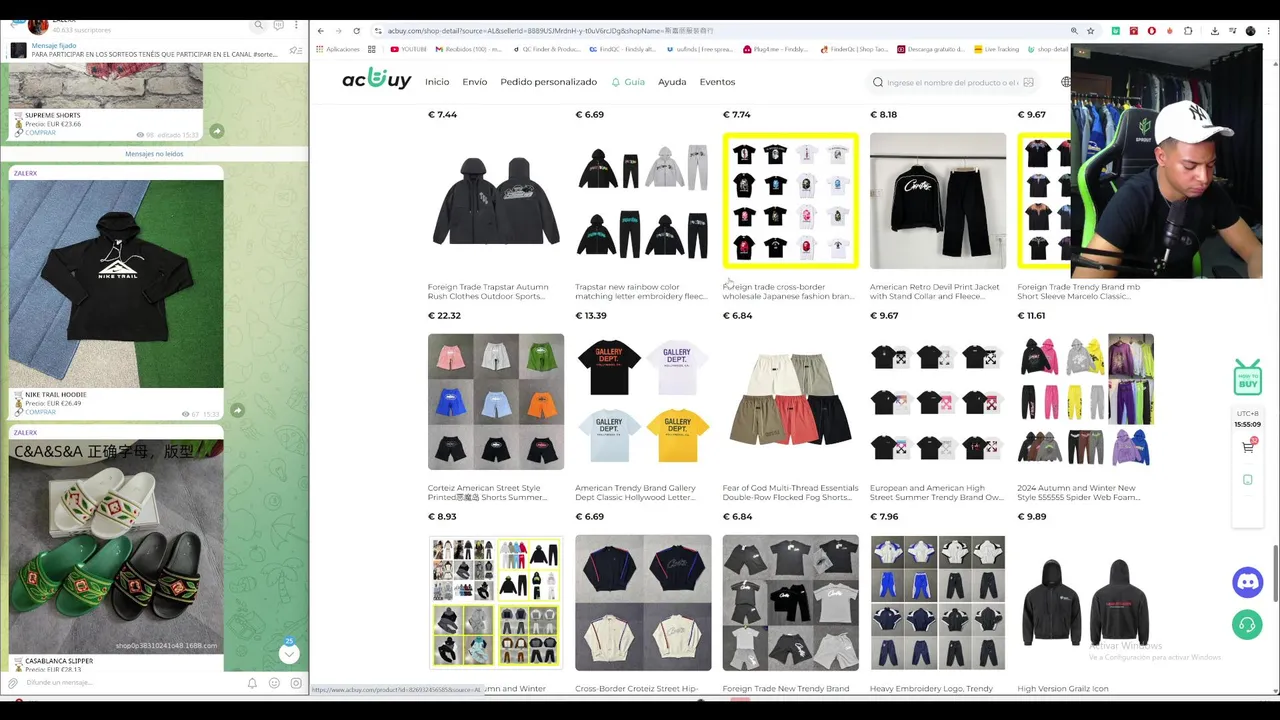Open browser zoom magnifier icon
1280x720 pixels.
coord(1074,31)
